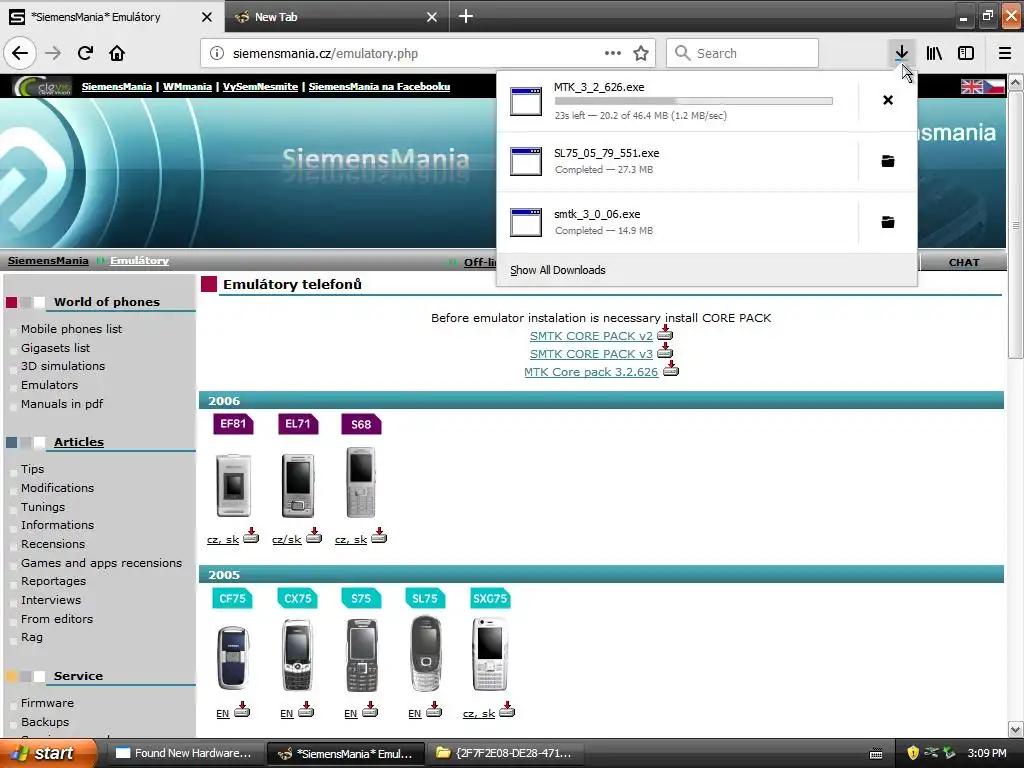Screen dimensions: 1024x768
Task: Click SiemensMania breadcrumb link
Action: click(x=48, y=261)
